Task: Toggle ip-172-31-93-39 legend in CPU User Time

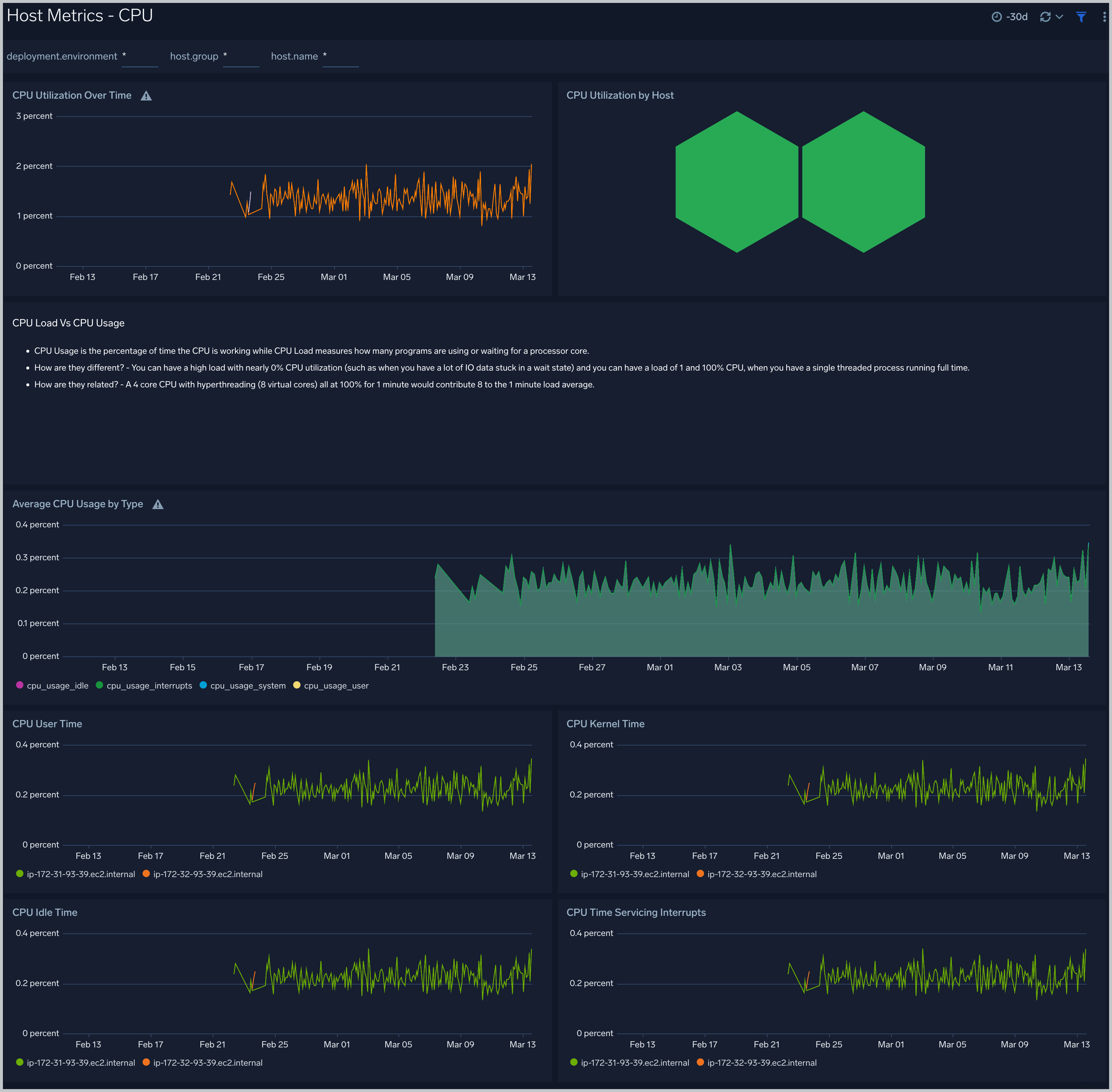Action: click(76, 874)
